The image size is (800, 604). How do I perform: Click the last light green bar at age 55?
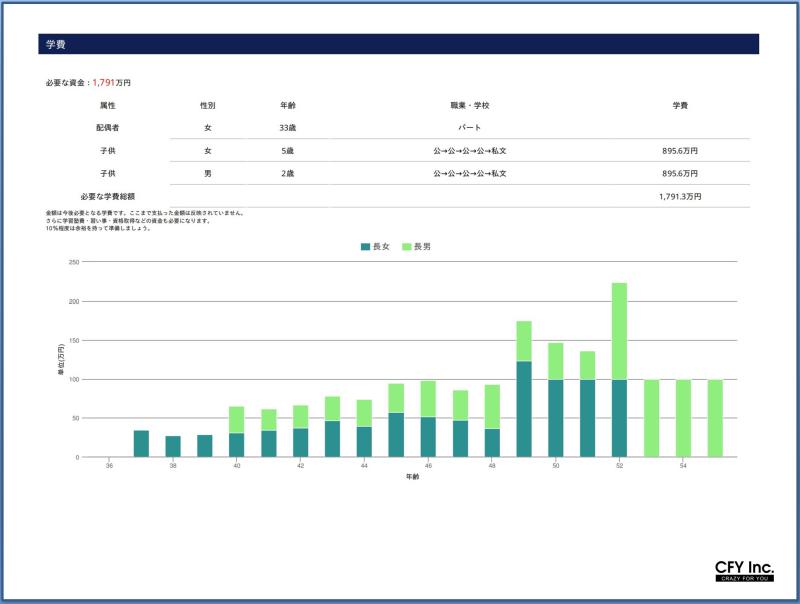click(715, 418)
